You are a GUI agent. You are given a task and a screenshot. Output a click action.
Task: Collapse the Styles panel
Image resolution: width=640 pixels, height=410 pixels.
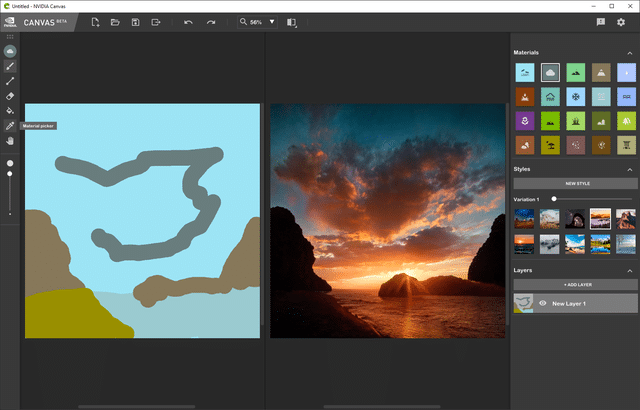[x=630, y=169]
